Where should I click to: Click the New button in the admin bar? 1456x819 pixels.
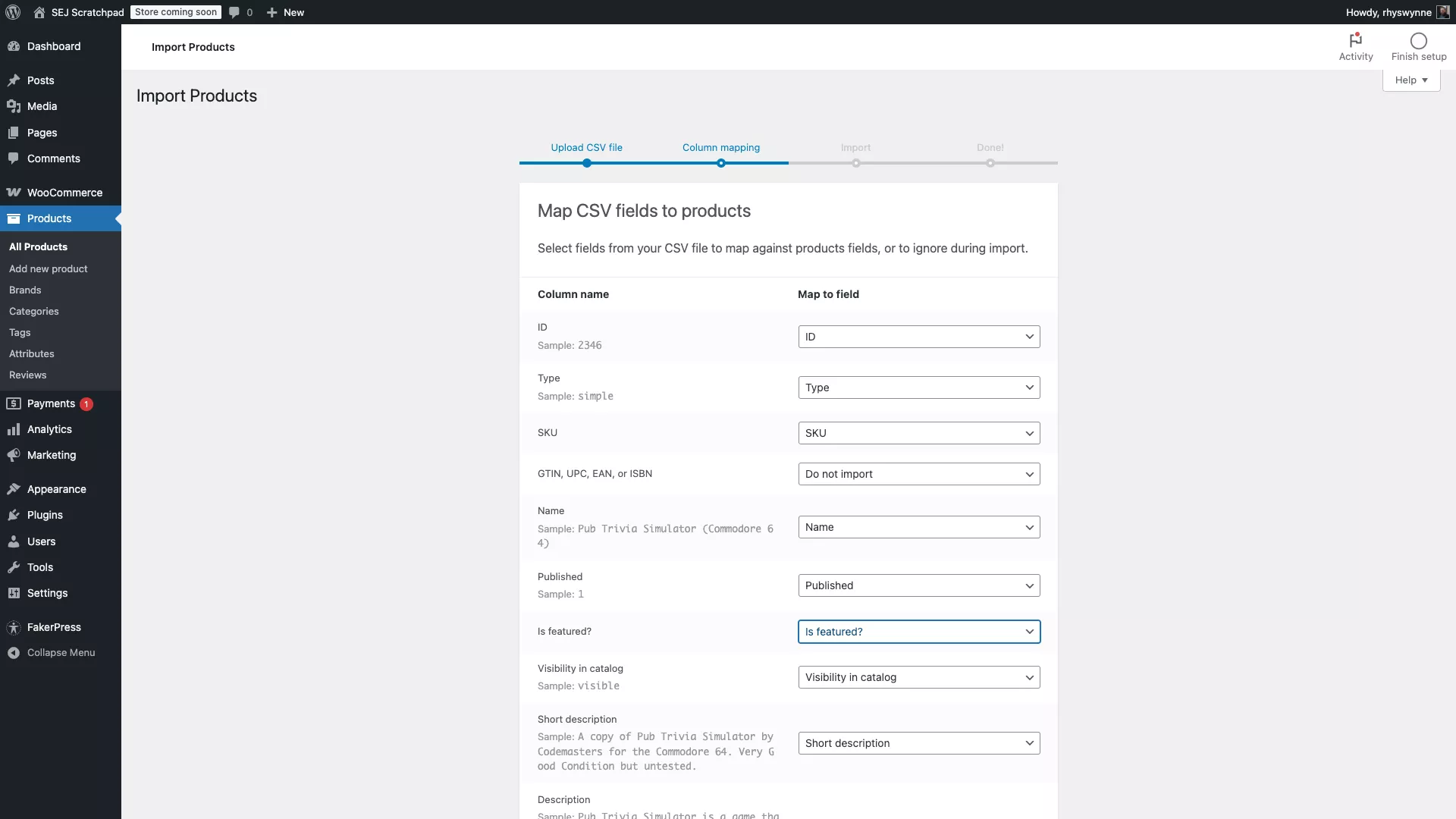(x=285, y=12)
